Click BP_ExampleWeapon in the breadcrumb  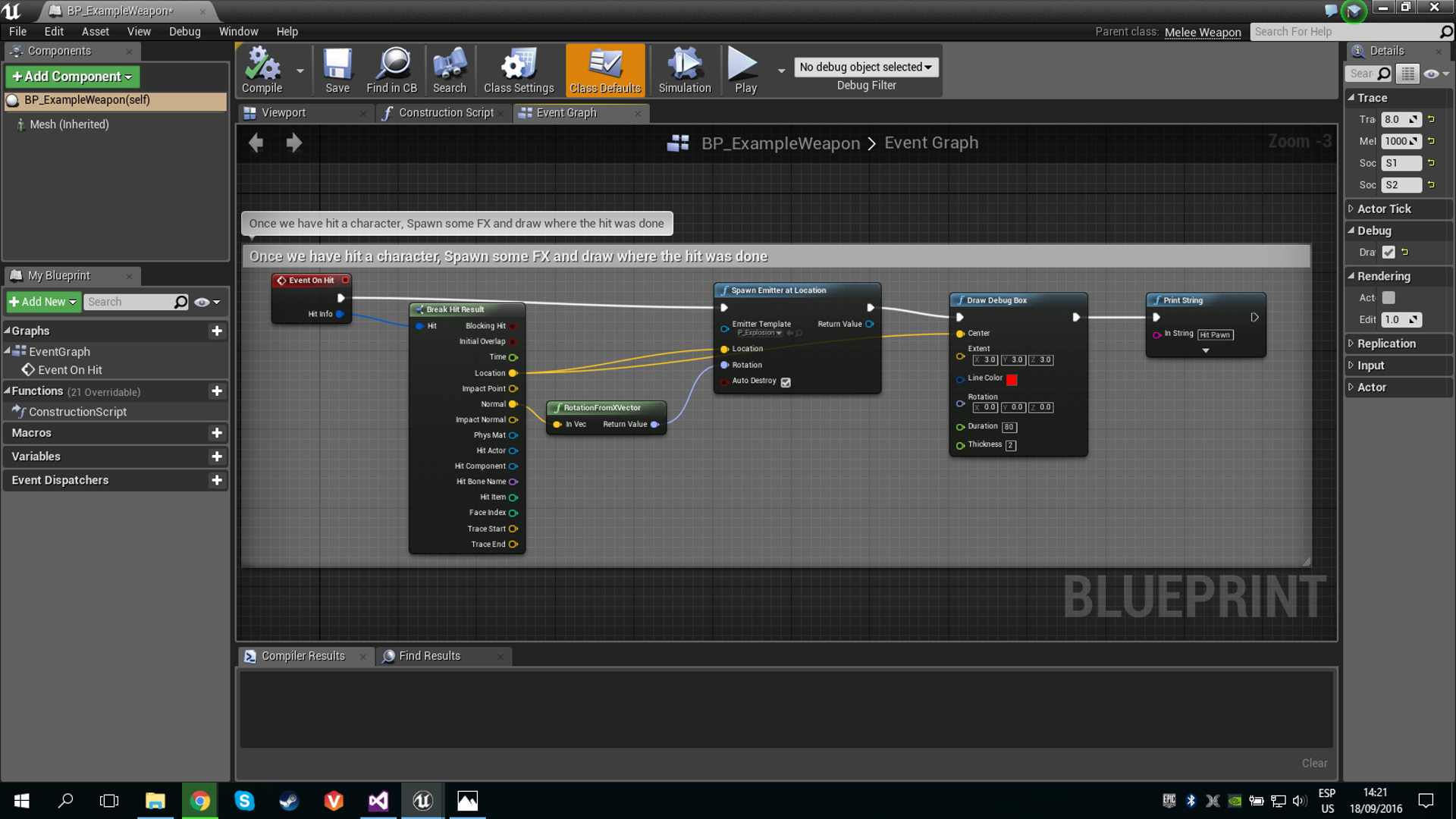click(x=780, y=143)
